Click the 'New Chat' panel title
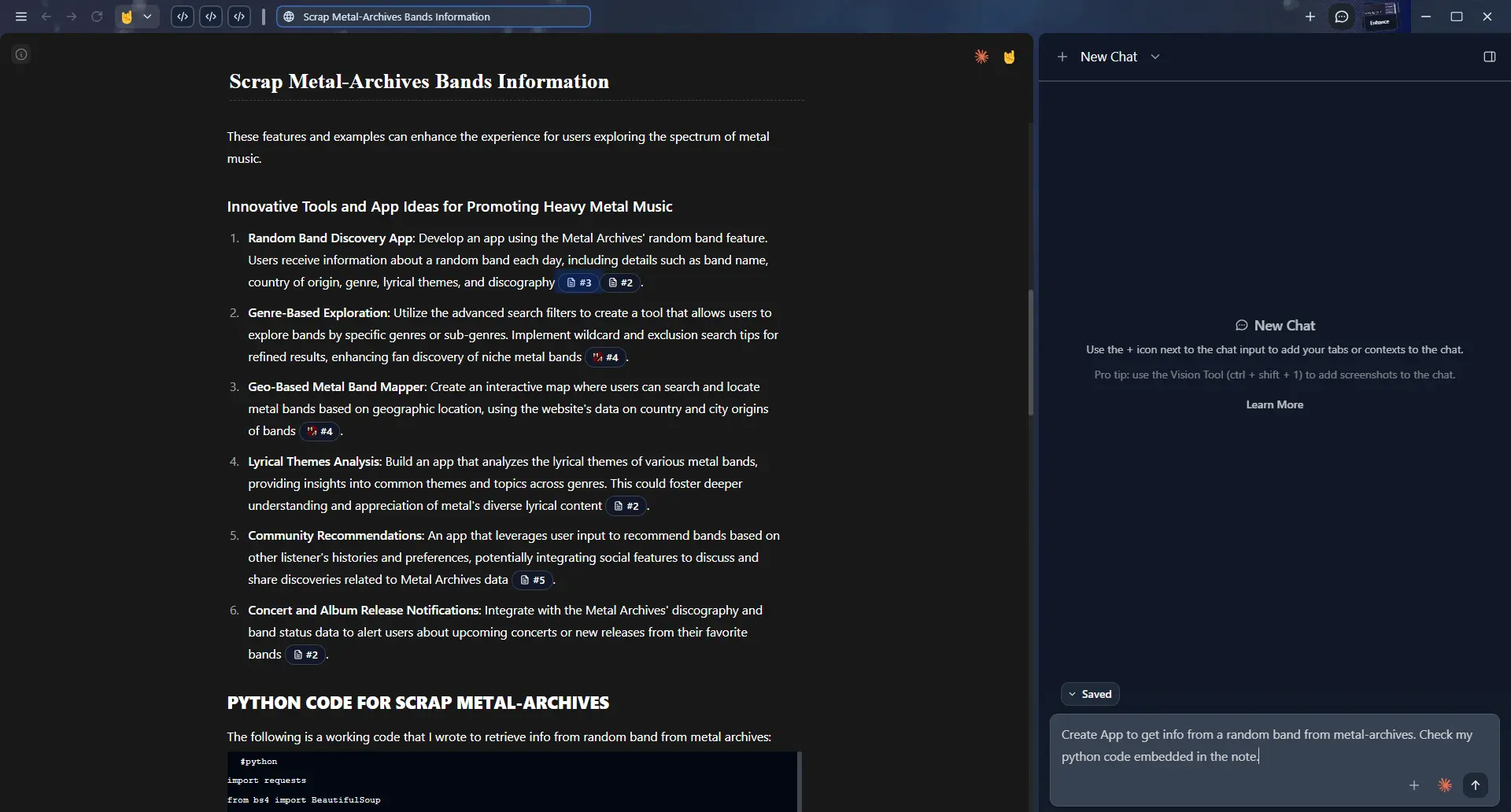The image size is (1511, 812). (1109, 57)
